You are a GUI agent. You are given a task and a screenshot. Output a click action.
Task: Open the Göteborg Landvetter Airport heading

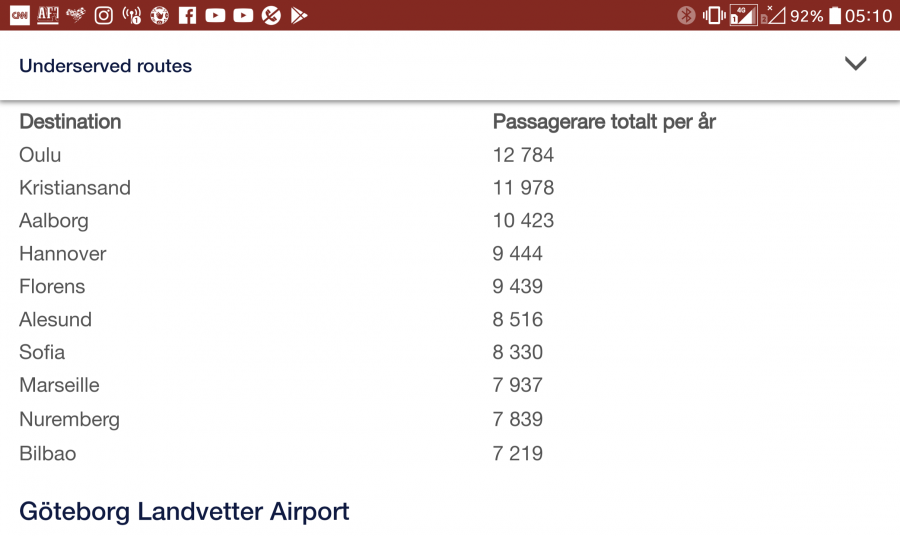pos(184,512)
